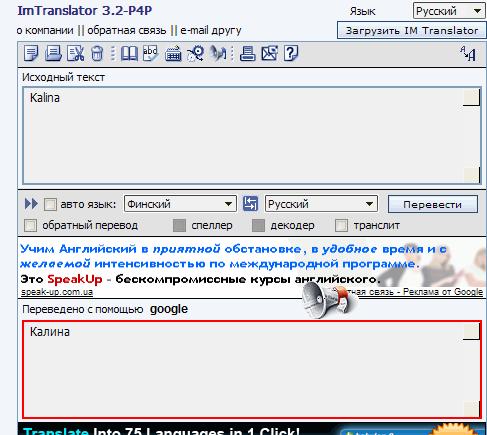487x435 pixels.
Task: Open the target language Русский dropdown
Action: [321, 204]
